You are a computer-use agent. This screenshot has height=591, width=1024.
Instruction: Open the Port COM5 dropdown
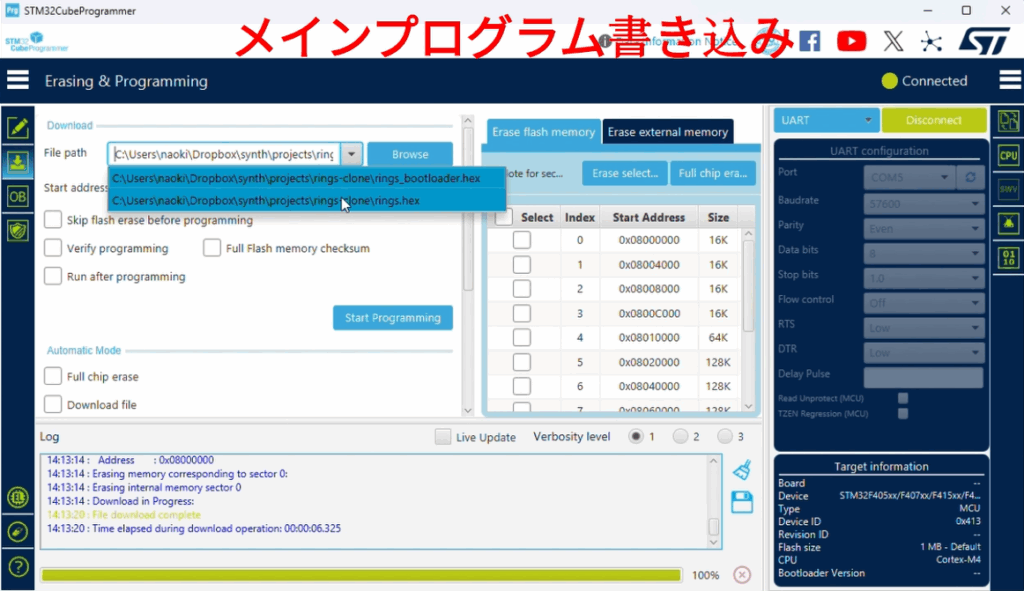tap(909, 177)
